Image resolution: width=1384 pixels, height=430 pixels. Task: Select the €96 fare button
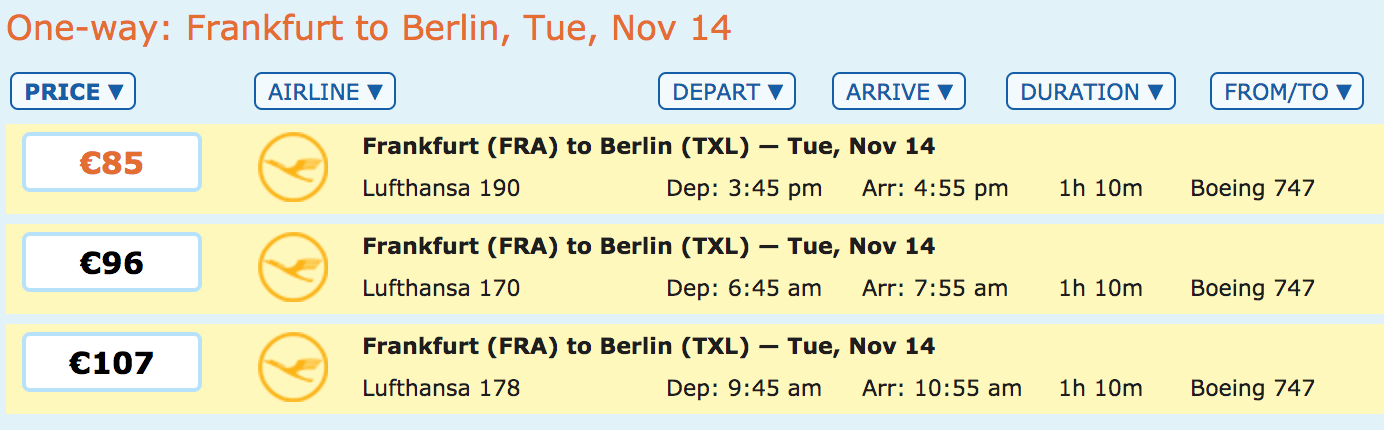112,262
